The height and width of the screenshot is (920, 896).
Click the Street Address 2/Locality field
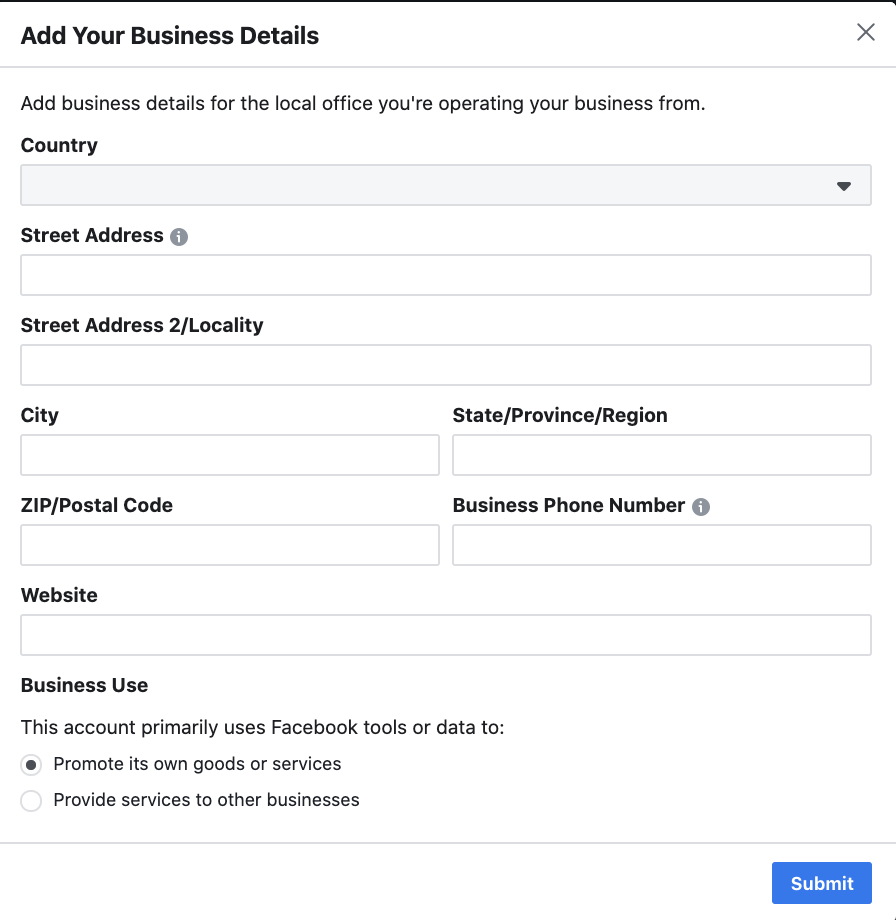click(446, 365)
